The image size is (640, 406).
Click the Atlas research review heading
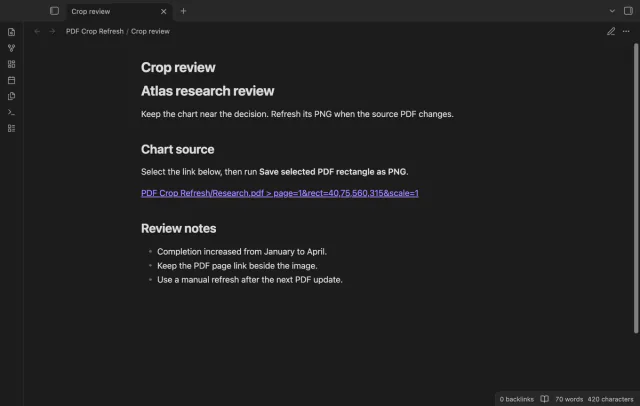click(x=207, y=91)
